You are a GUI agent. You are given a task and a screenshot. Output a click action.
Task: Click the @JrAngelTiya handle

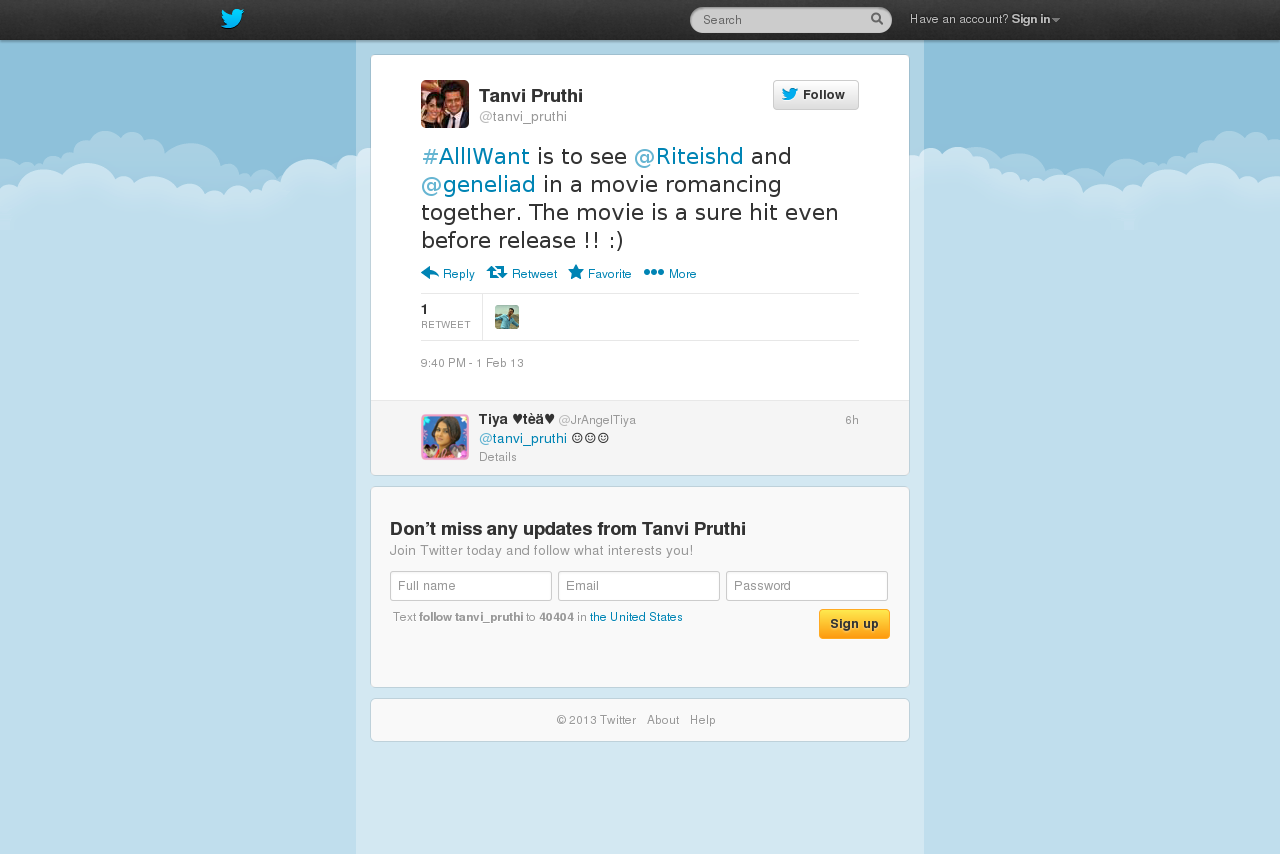coord(597,420)
